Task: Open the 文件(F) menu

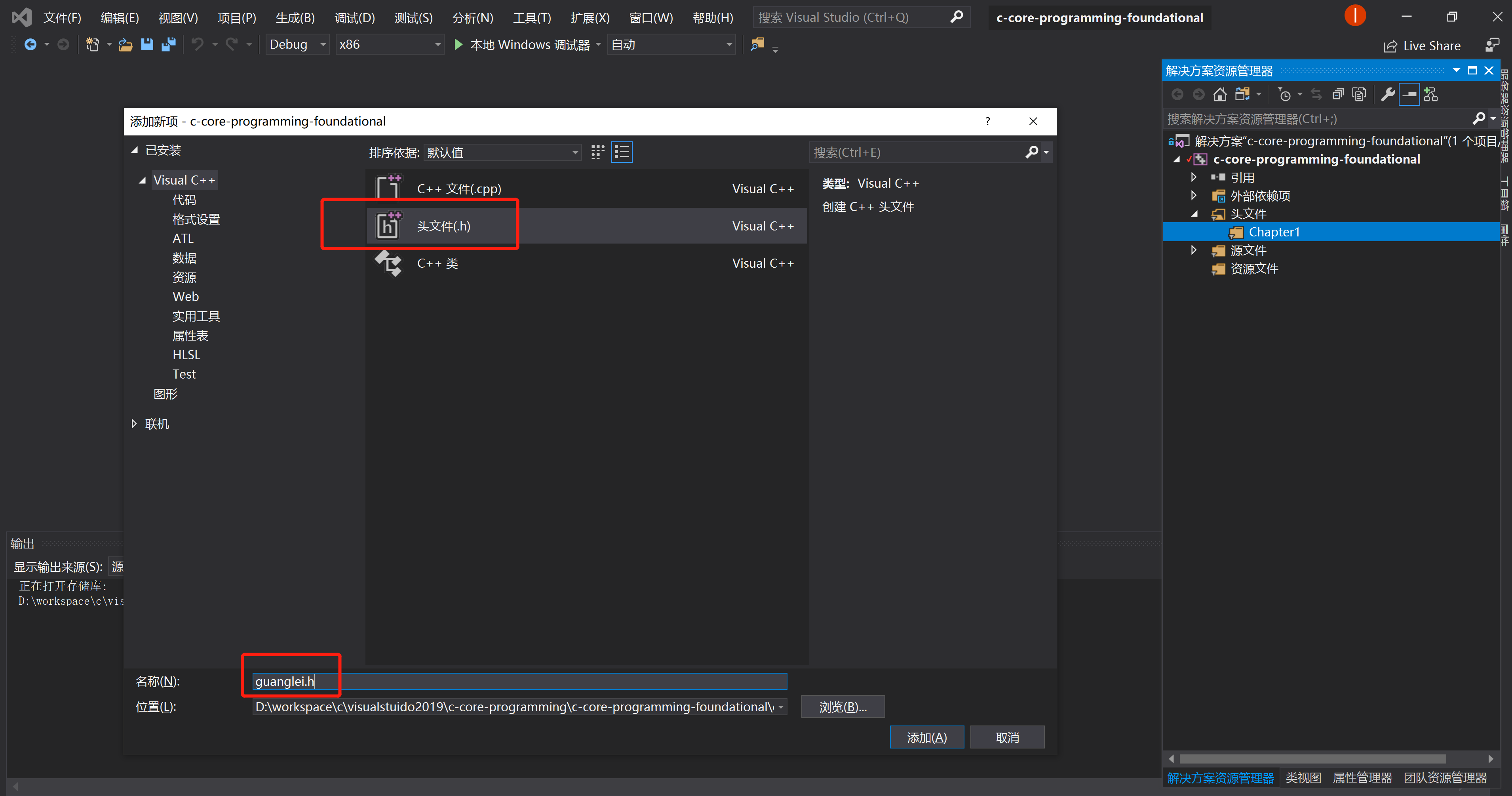Action: tap(62, 17)
